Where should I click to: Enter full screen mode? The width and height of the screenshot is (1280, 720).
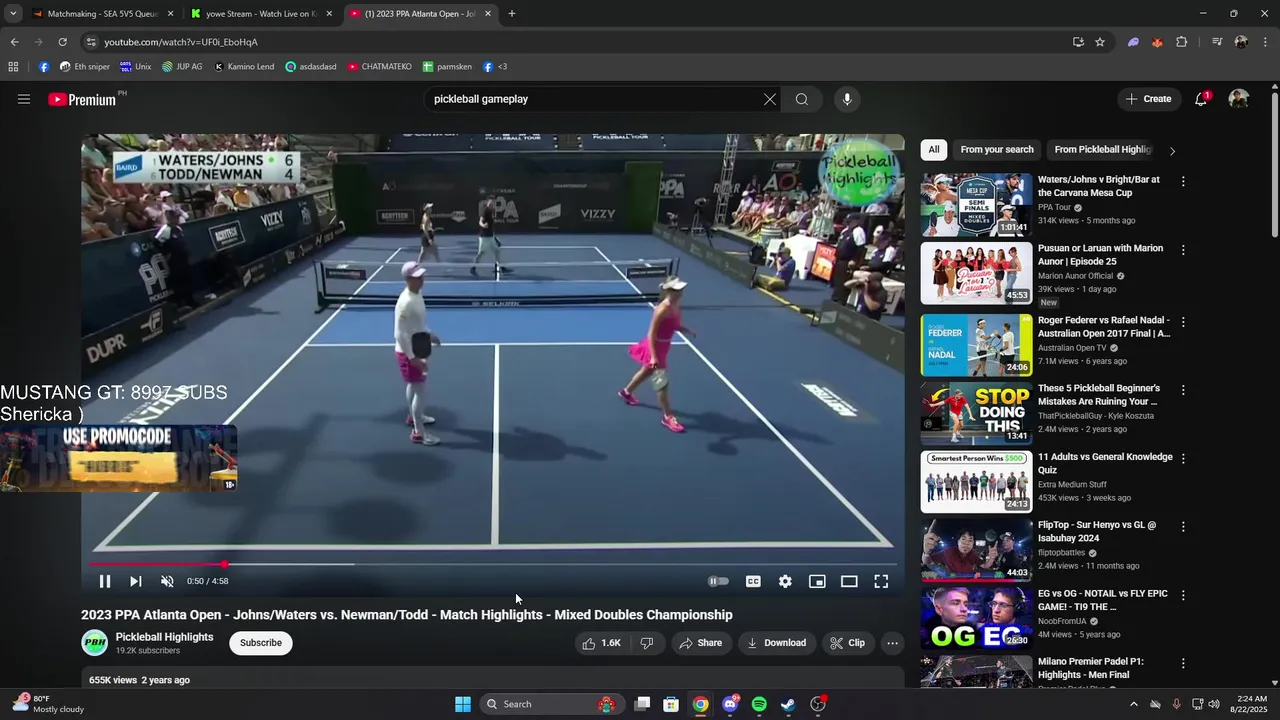[881, 581]
